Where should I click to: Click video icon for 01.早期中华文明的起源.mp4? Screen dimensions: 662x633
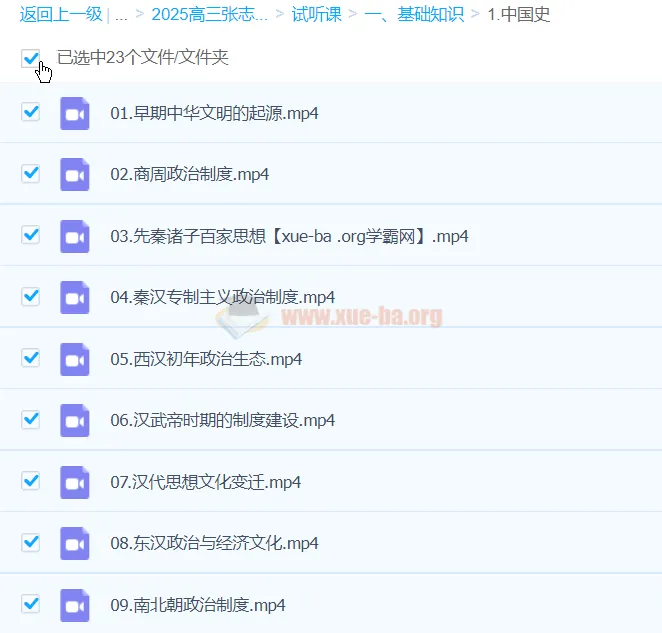coord(75,113)
